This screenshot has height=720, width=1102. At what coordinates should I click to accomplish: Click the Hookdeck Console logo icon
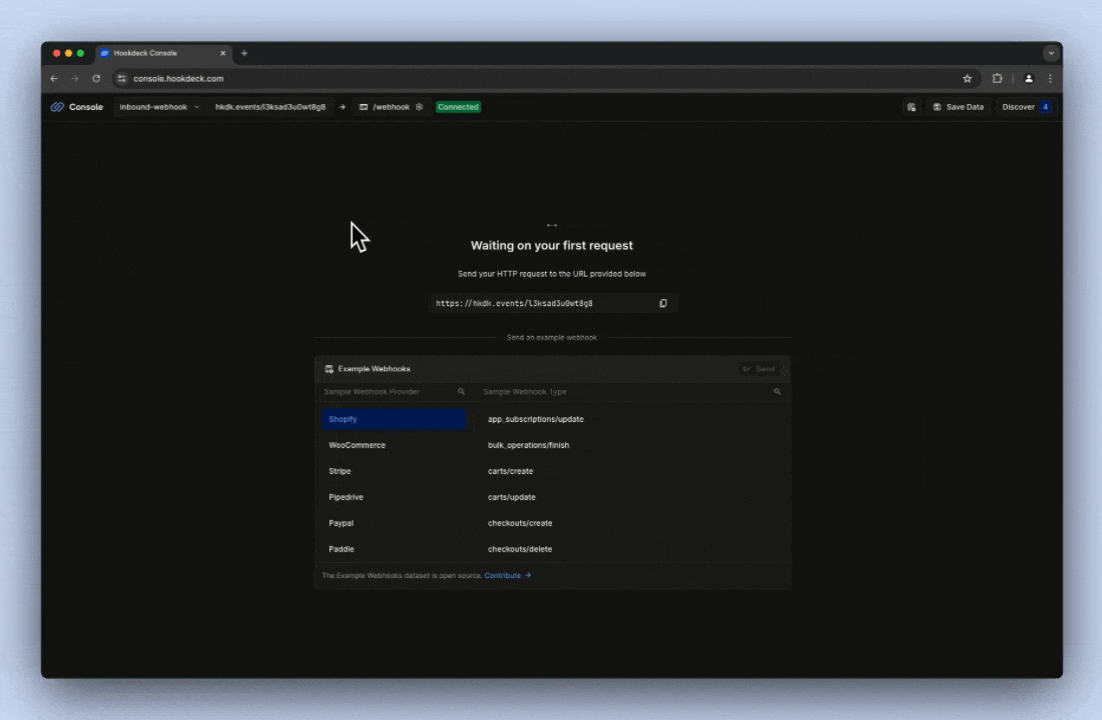pos(58,107)
